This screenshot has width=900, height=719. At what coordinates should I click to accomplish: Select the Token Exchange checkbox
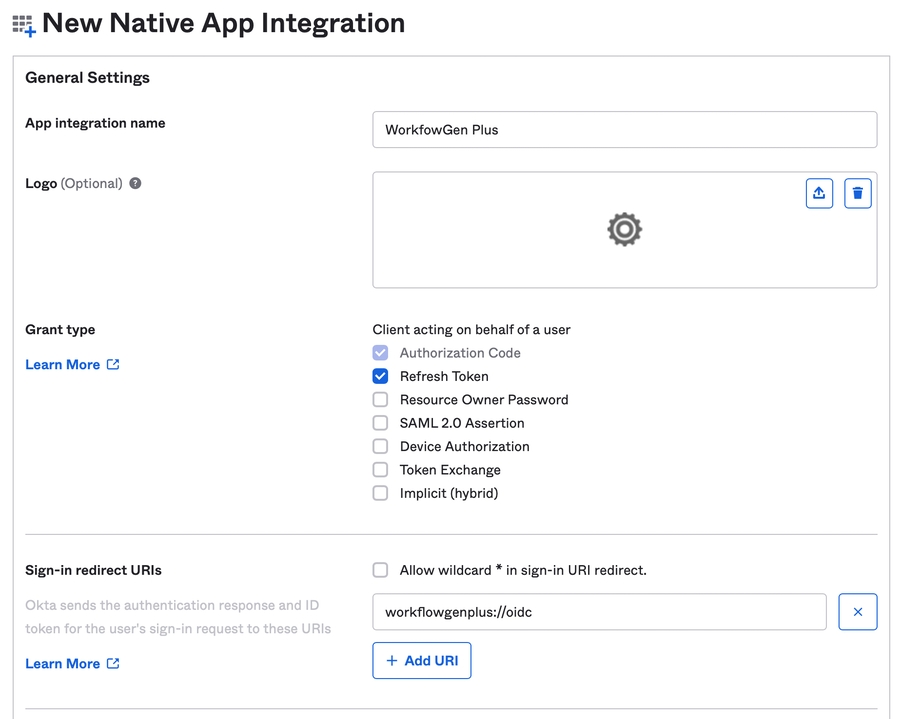(380, 470)
